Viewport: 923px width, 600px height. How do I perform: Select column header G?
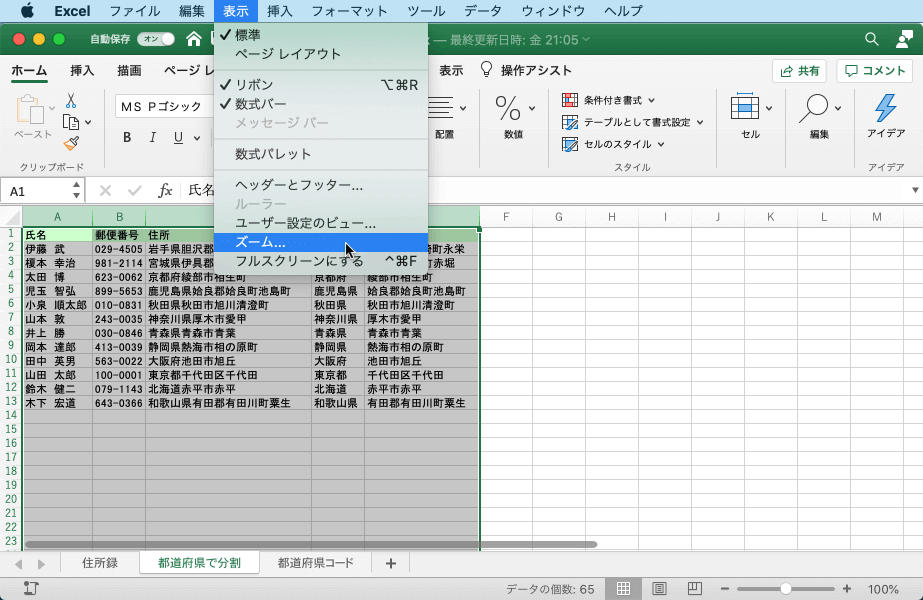point(559,217)
